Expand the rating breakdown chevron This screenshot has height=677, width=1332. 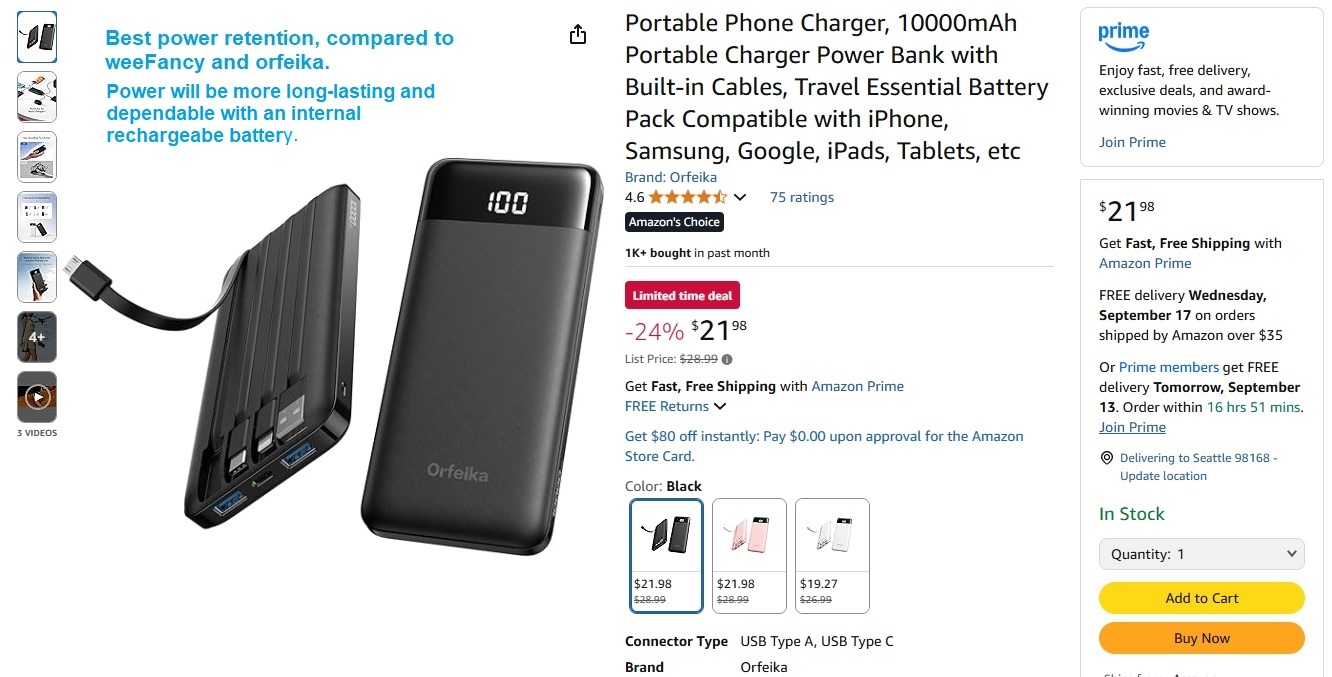click(740, 197)
